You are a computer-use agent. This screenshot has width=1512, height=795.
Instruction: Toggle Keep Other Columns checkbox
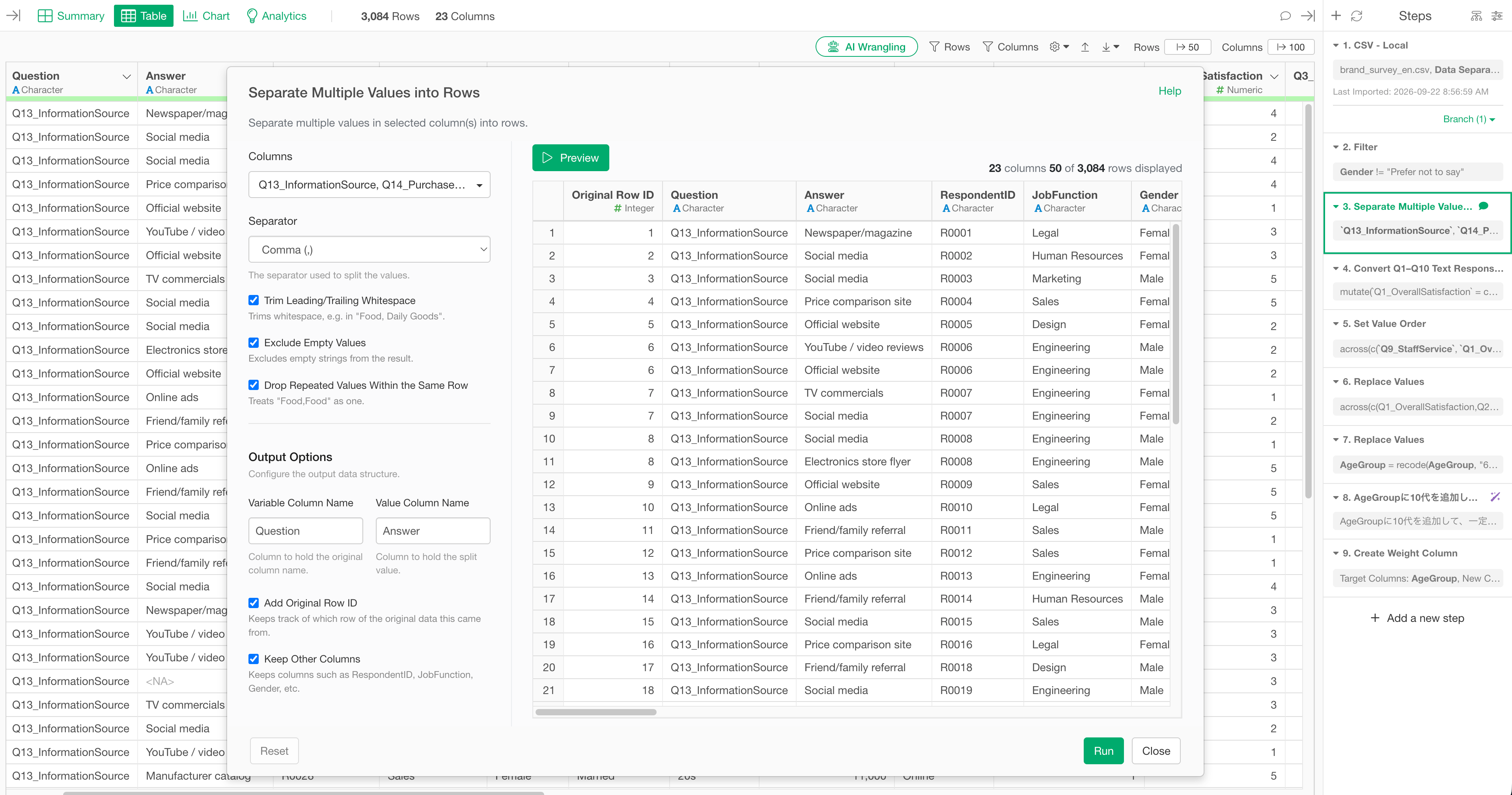254,658
